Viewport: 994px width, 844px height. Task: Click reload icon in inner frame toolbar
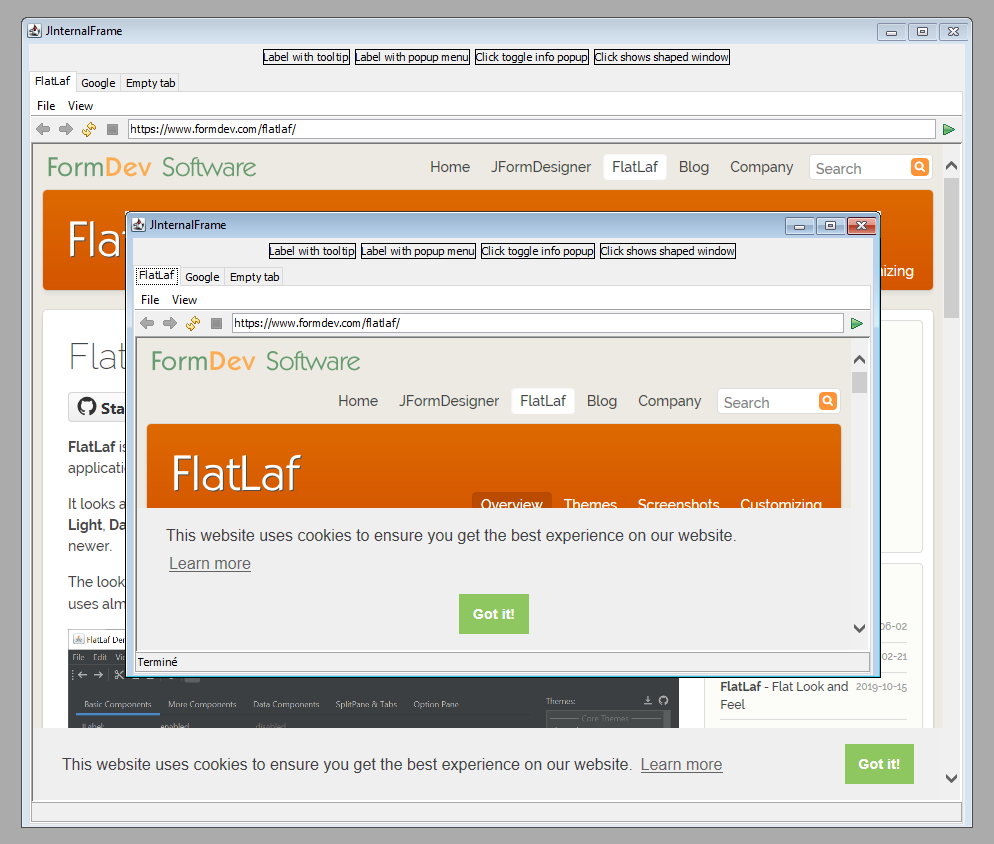pos(193,323)
